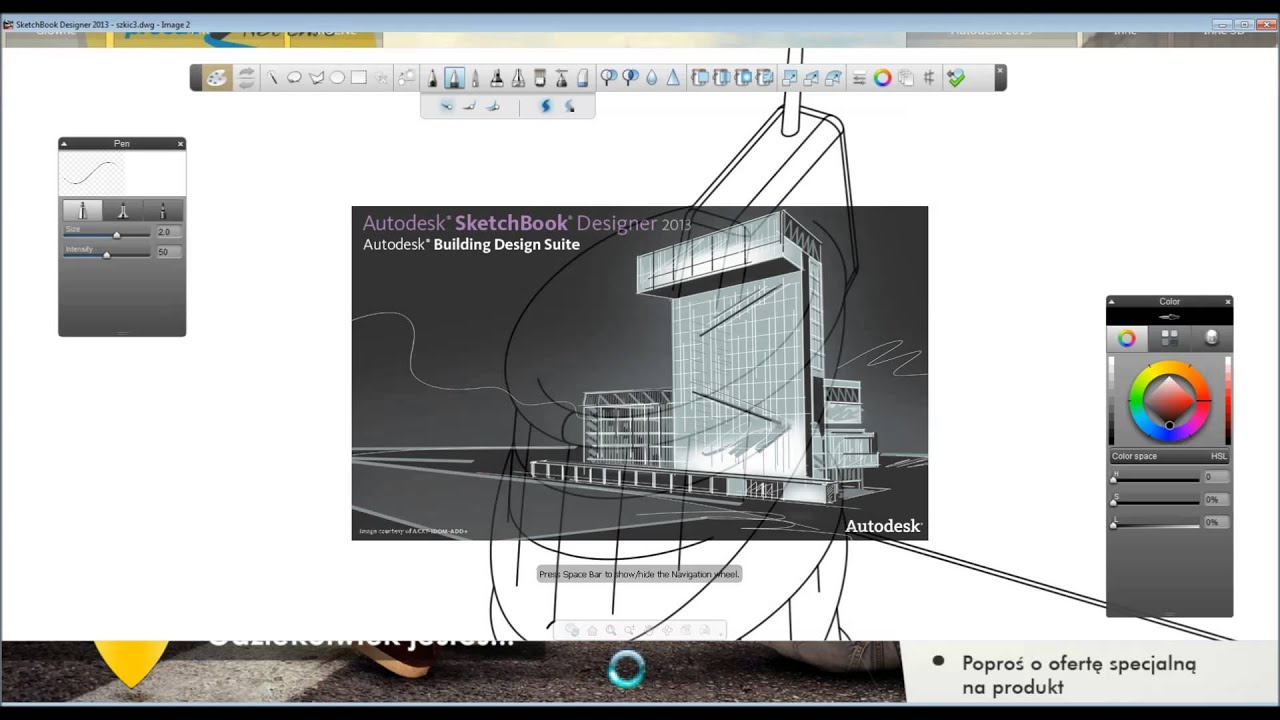Screen dimensions: 1280x720
Task: Select the triangle sharpen tool
Action: [673, 78]
